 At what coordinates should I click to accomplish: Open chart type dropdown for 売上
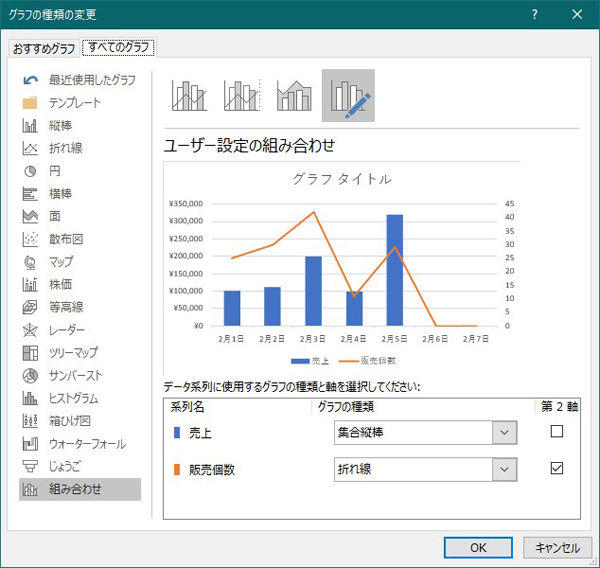click(x=505, y=432)
